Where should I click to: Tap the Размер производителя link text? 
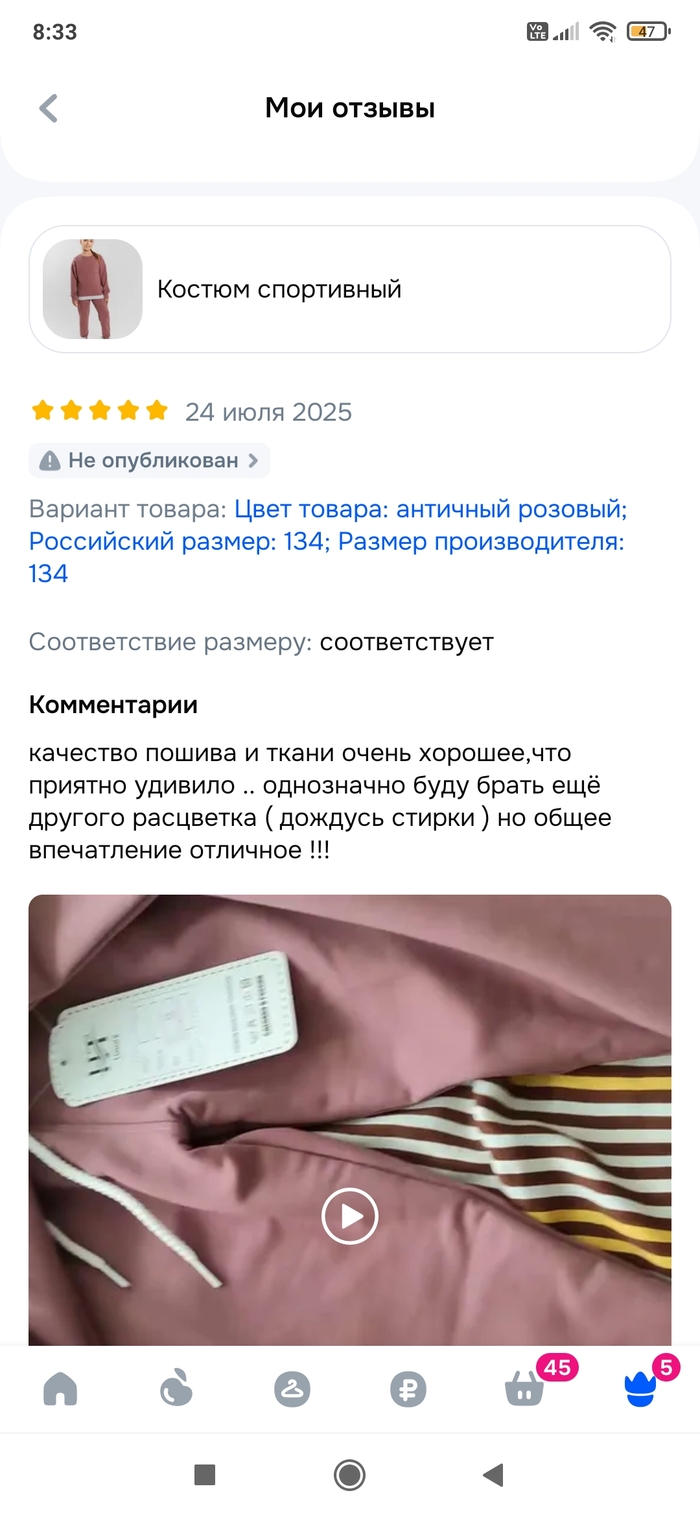coord(481,541)
